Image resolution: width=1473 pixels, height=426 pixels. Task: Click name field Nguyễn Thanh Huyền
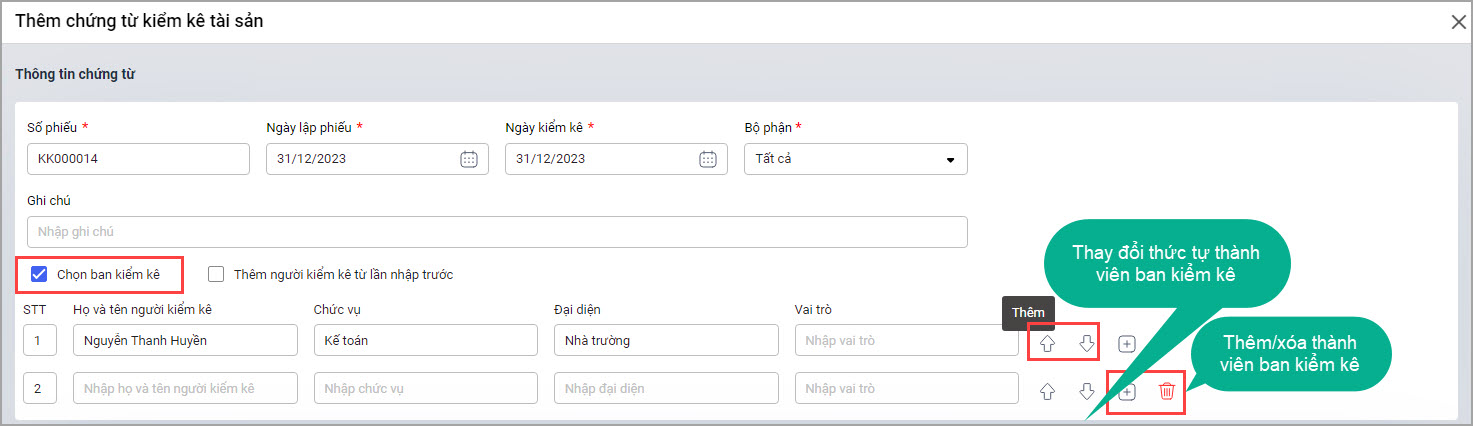185,340
